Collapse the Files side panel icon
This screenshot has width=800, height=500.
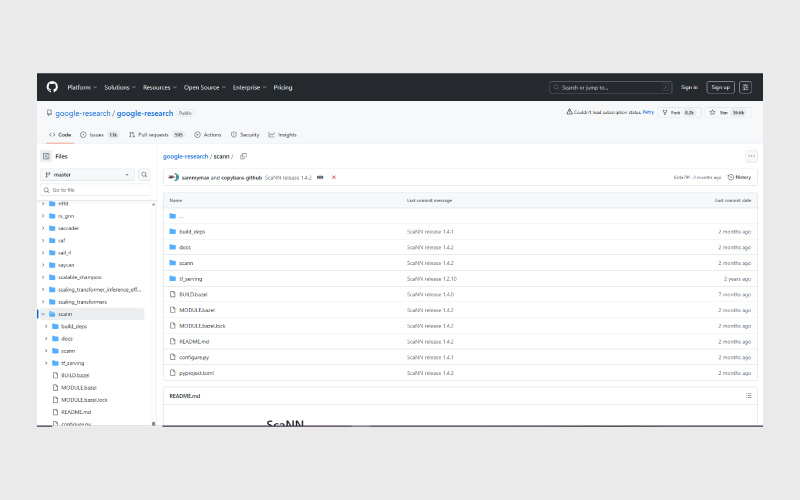coord(46,156)
